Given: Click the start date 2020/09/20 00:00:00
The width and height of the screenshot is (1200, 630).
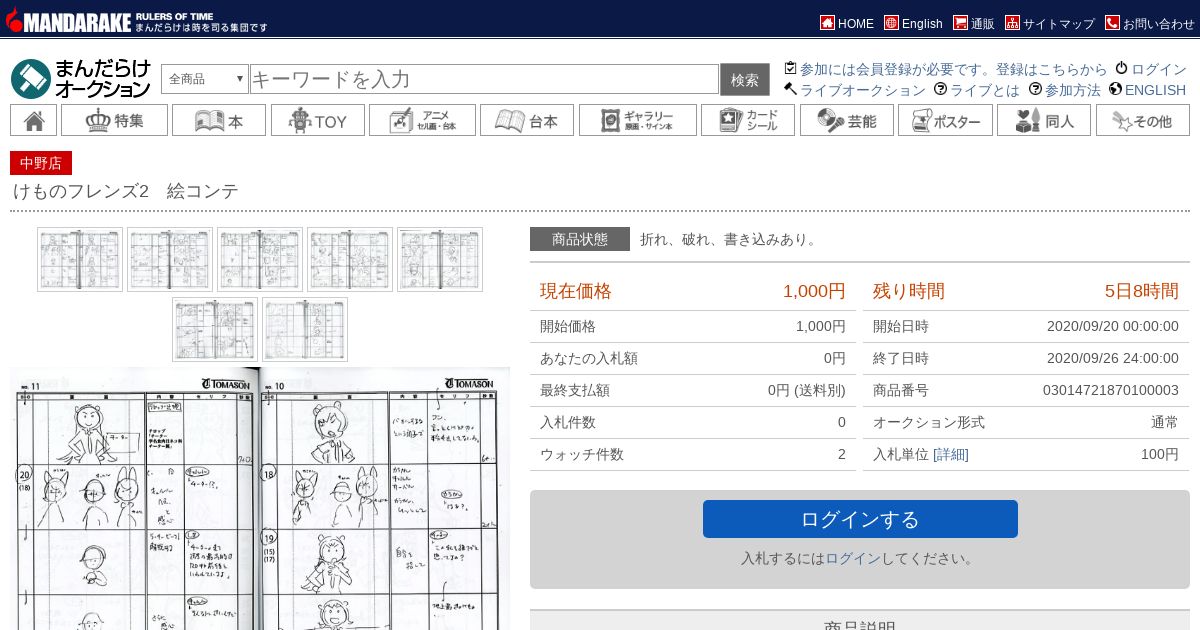Looking at the screenshot, I should [1113, 326].
